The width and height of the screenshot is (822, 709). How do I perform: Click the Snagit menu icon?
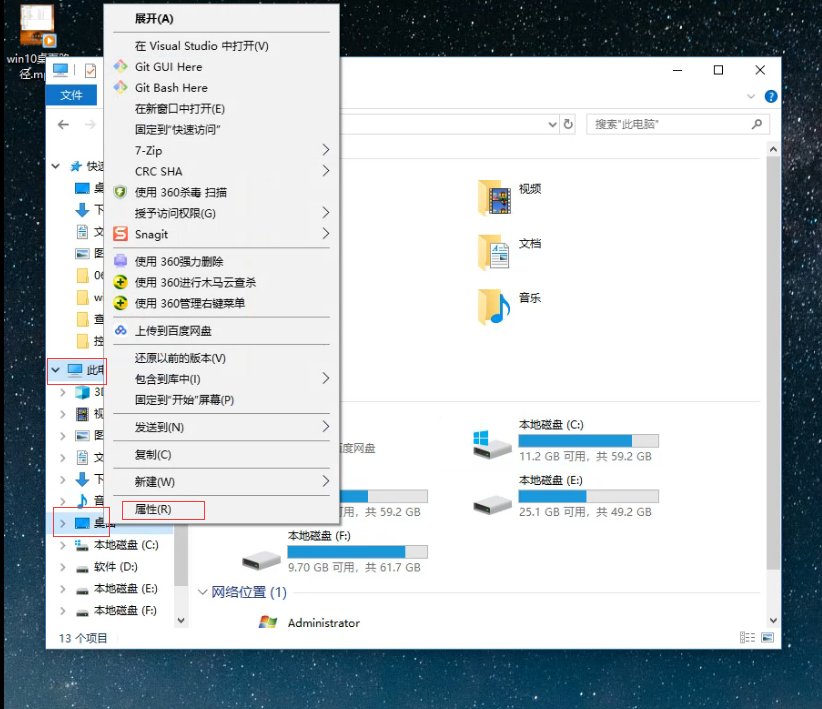click(x=120, y=234)
